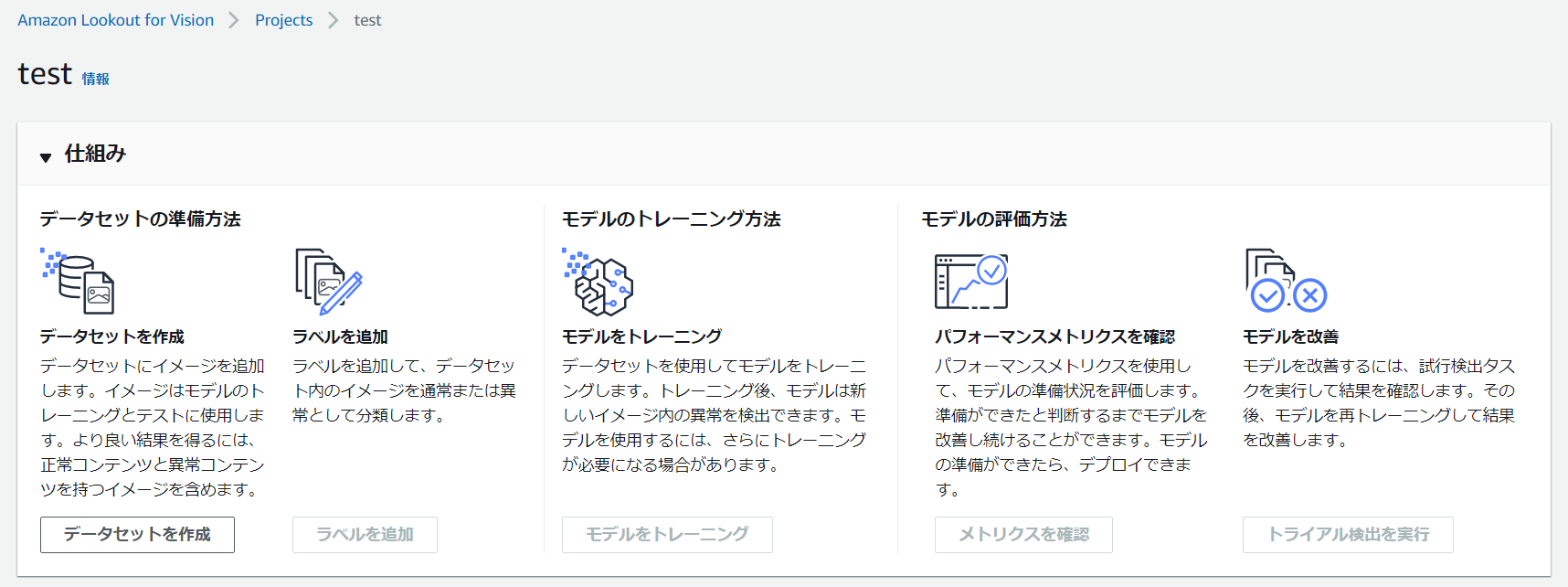Click the test page title
This screenshot has width=1568, height=587.
click(x=45, y=73)
